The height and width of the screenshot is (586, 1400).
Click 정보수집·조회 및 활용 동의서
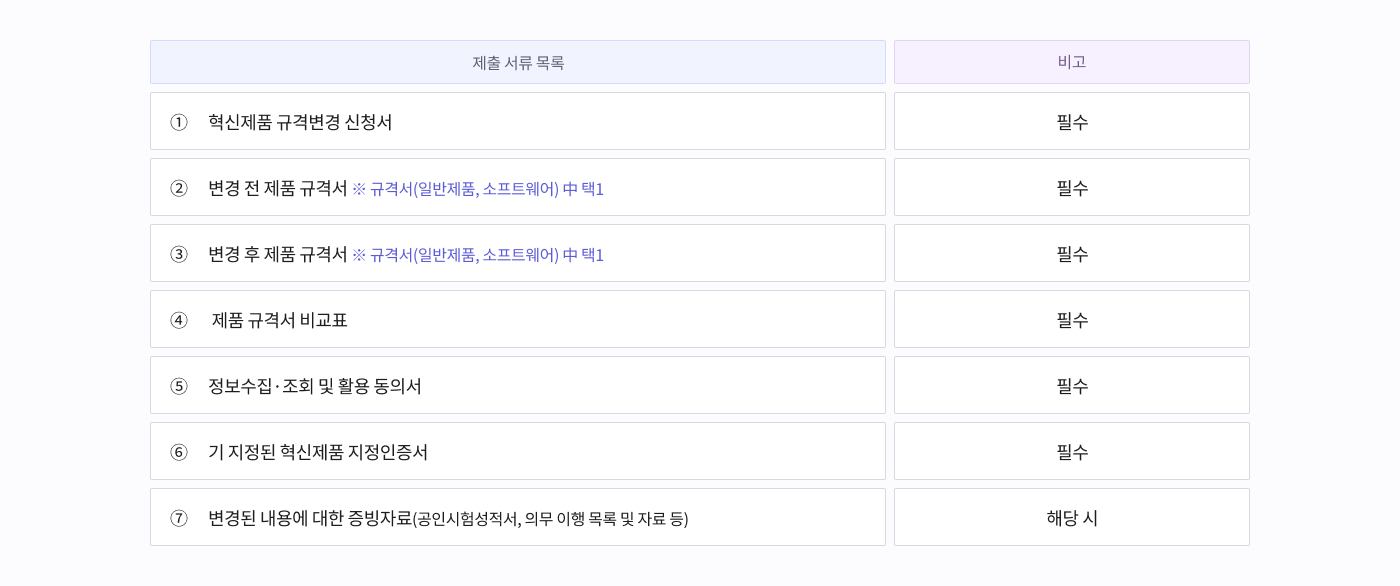[314, 386]
